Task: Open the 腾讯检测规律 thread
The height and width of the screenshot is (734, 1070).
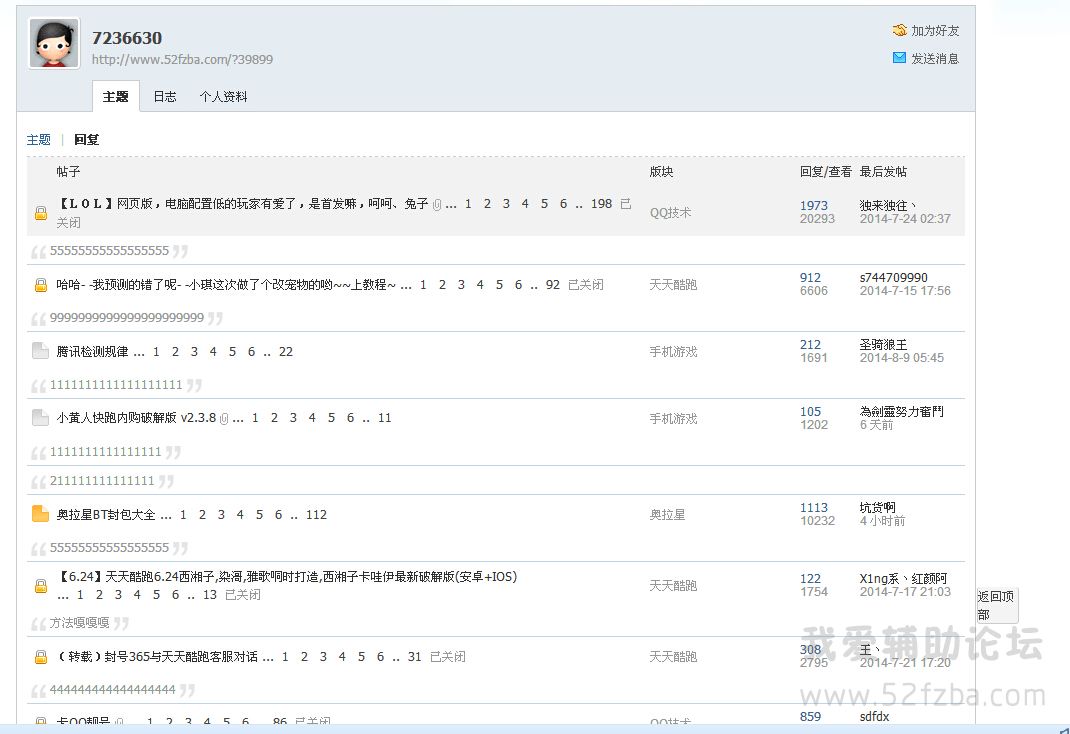Action: point(92,351)
